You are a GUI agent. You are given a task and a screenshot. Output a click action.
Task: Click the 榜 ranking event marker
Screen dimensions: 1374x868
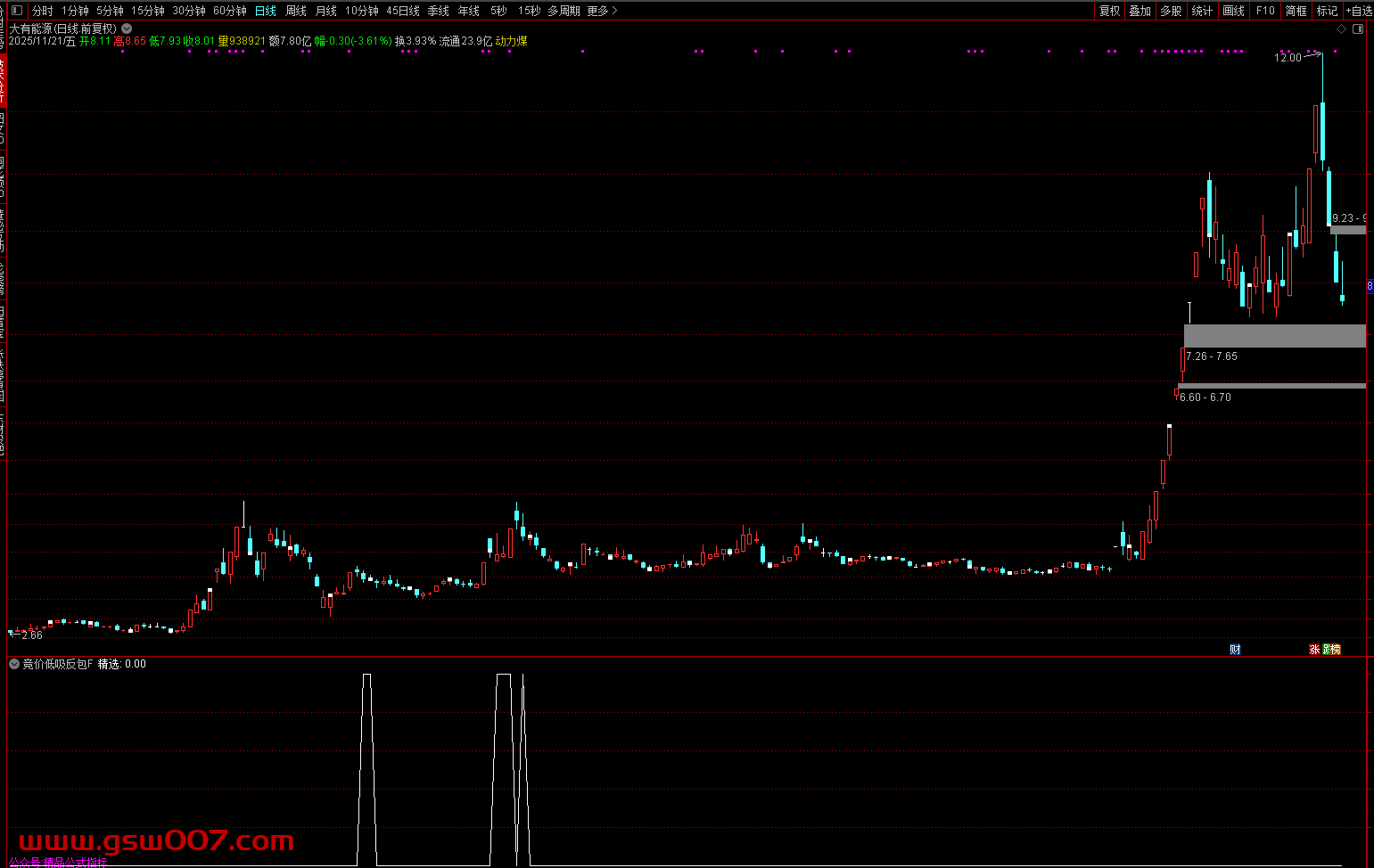tap(1335, 650)
